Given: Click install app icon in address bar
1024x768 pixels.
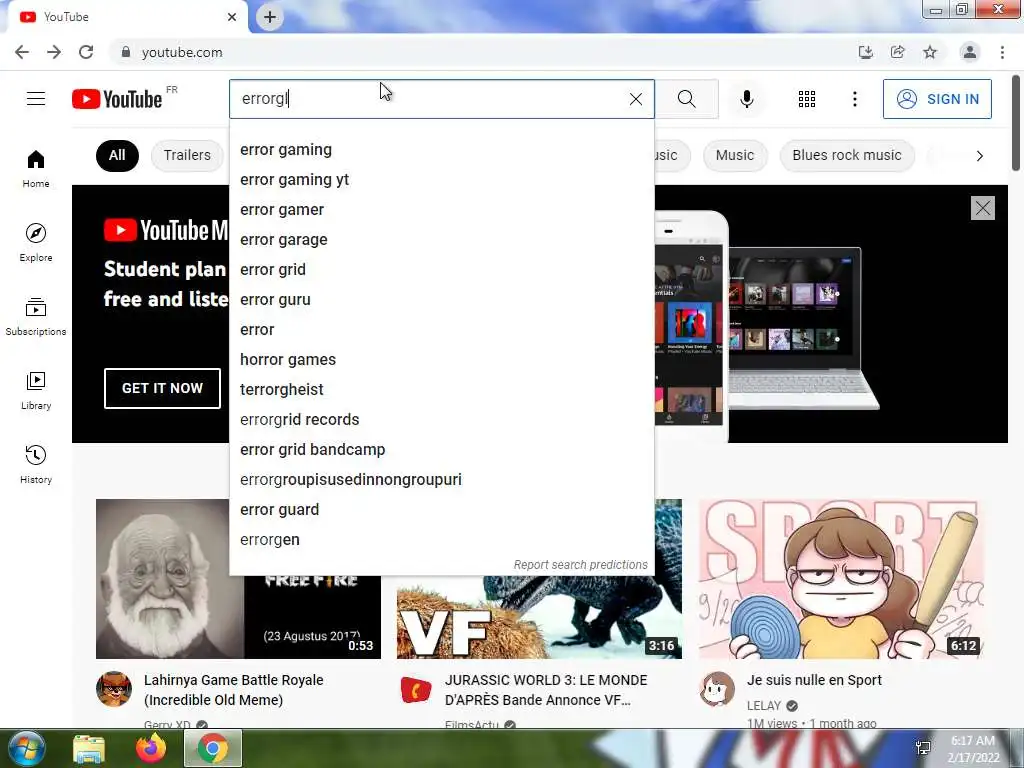Looking at the screenshot, I should click(x=865, y=52).
